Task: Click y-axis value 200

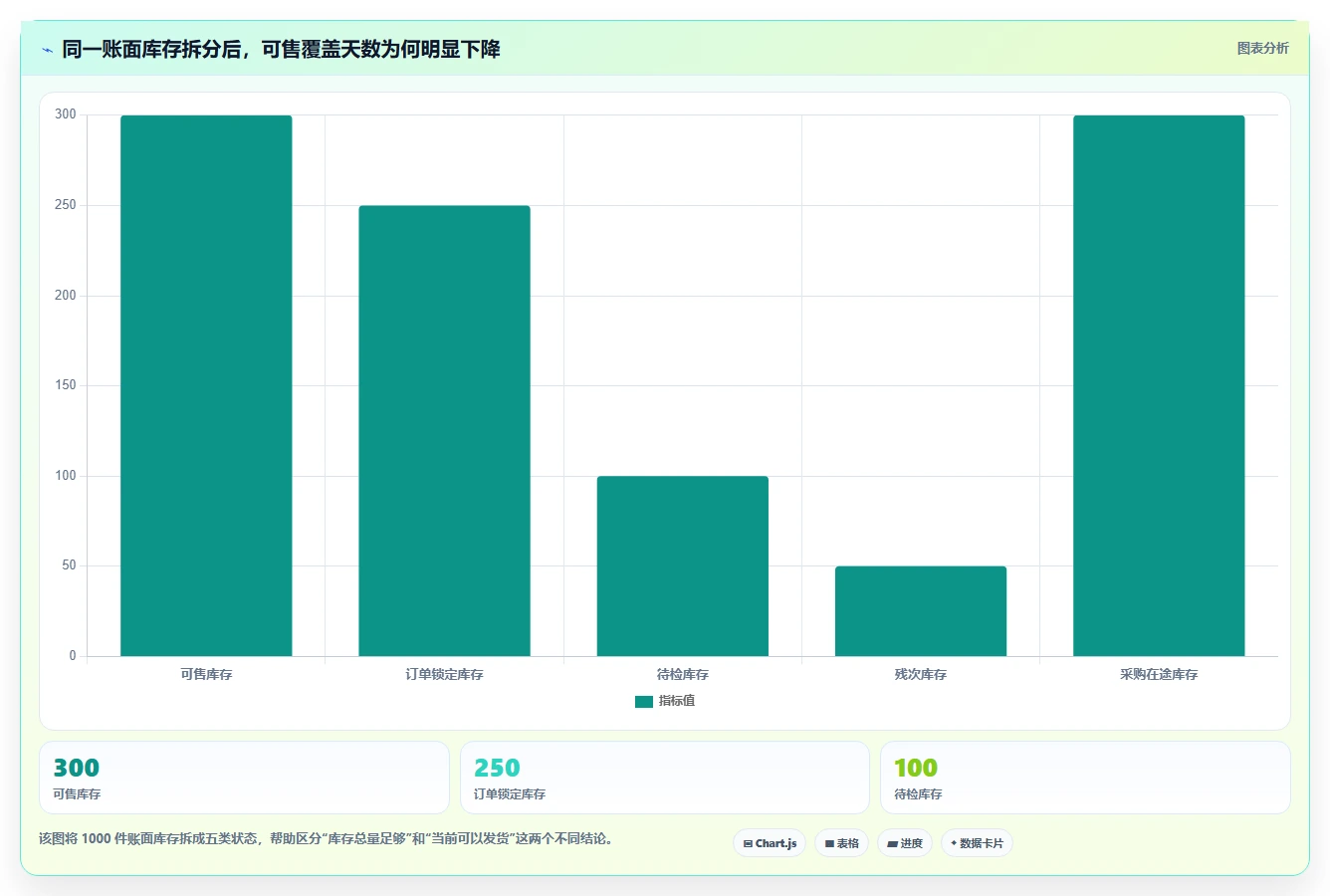Action: [x=66, y=296]
